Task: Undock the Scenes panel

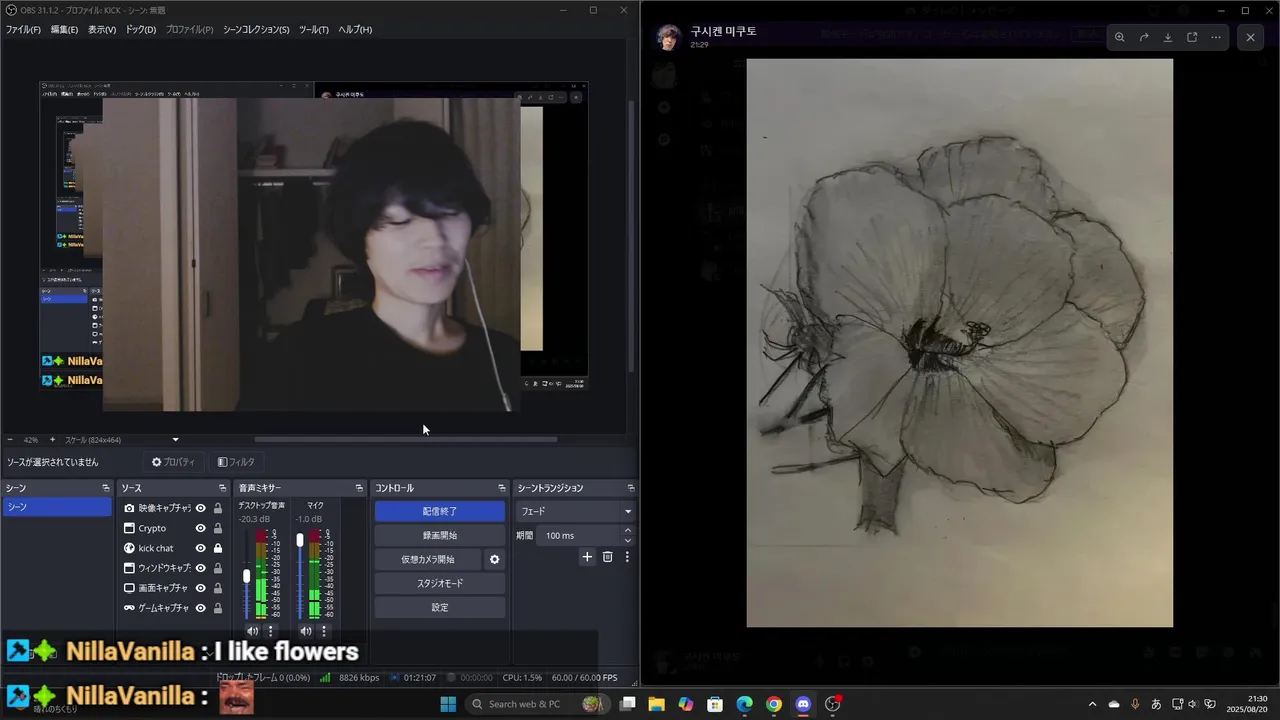Action: click(x=105, y=488)
